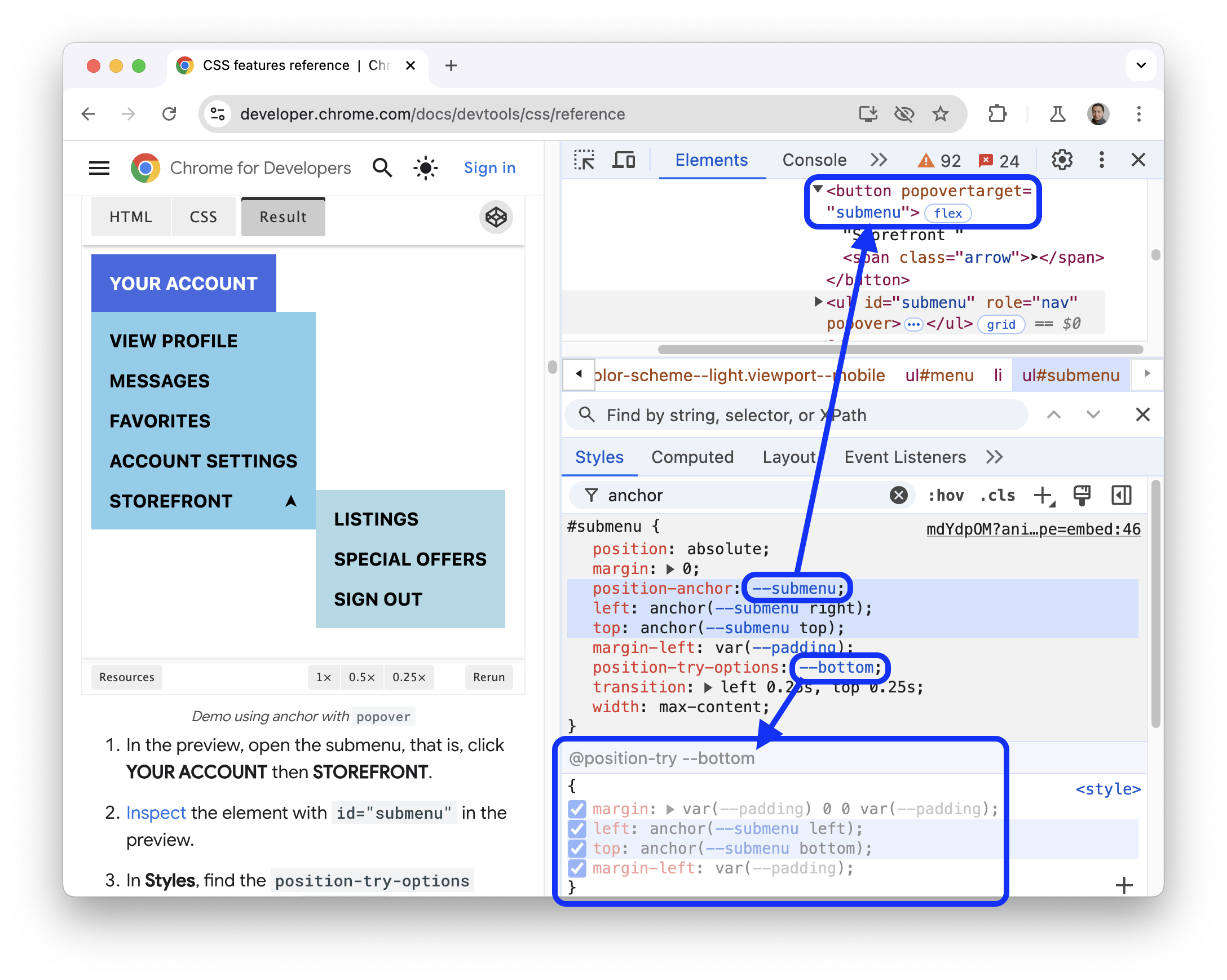
Task: Click the DevTools overflow menu icon
Action: 1100,162
